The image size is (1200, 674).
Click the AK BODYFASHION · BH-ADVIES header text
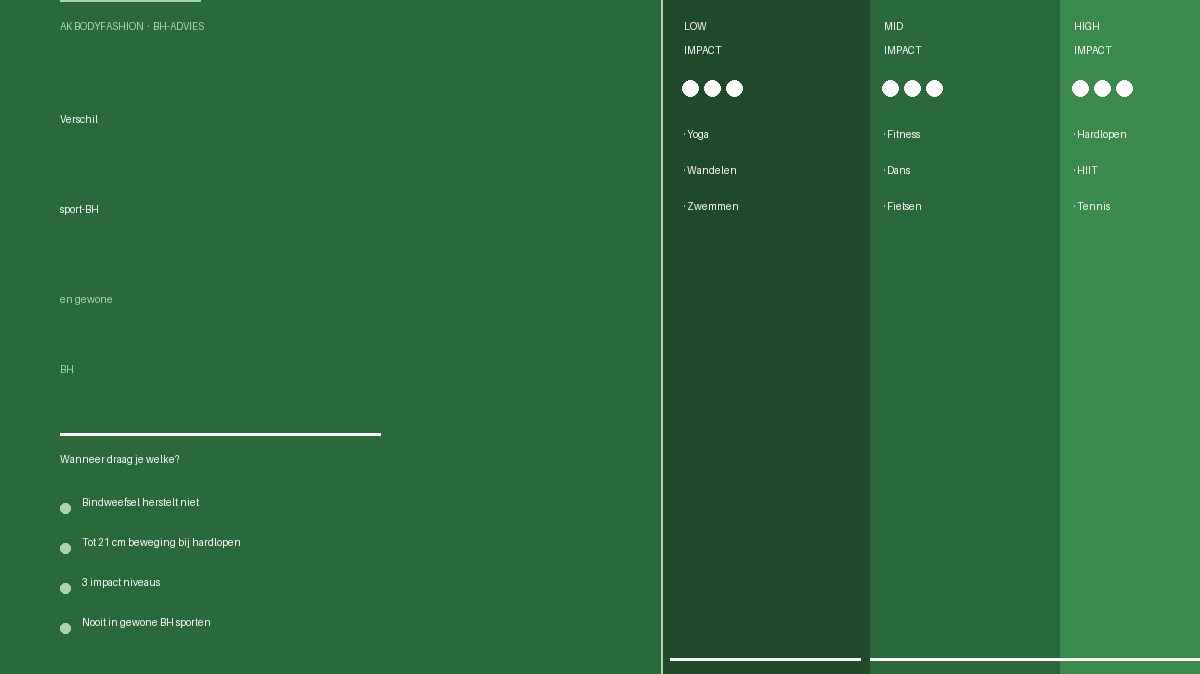pos(132,26)
